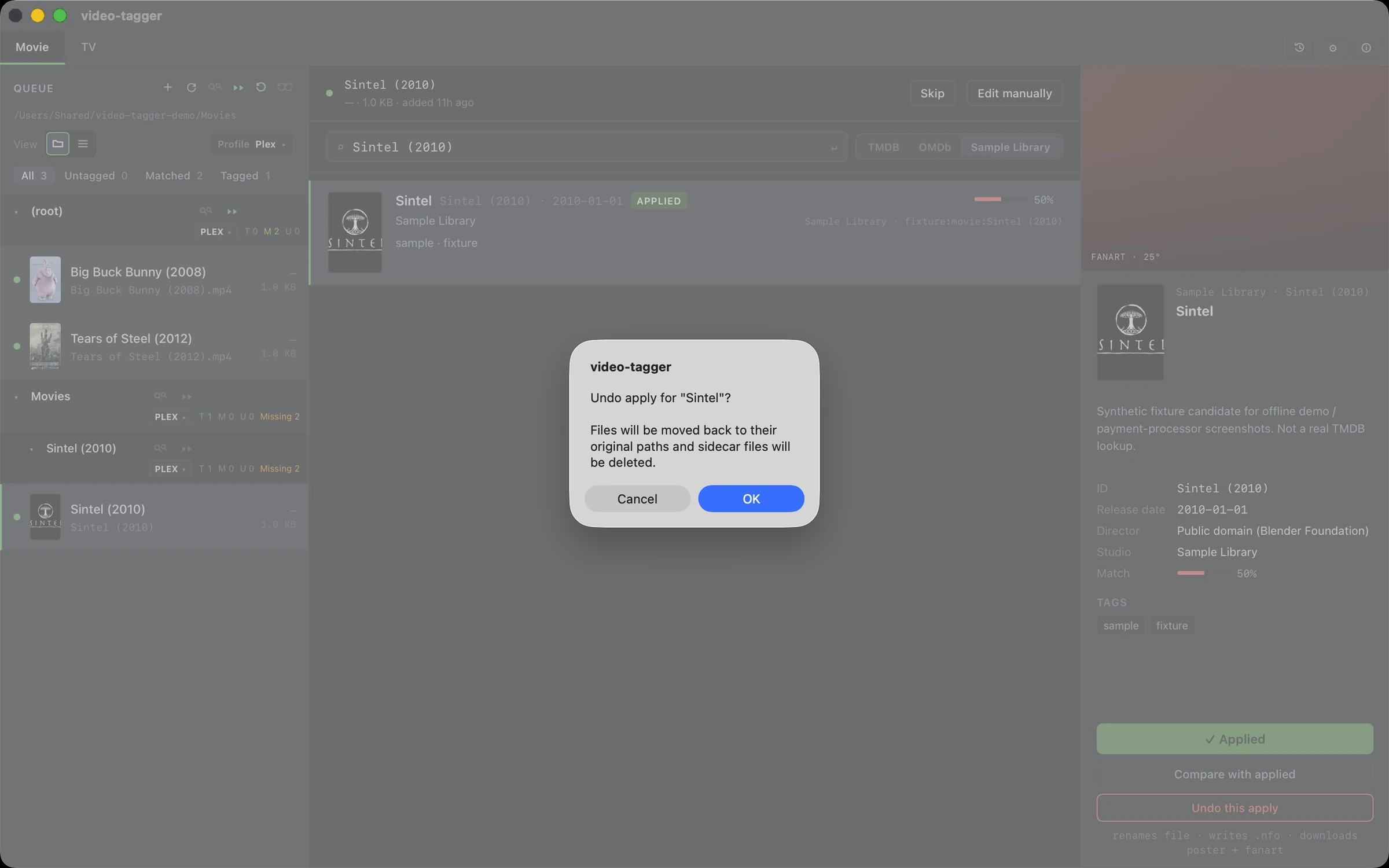Open the PLEX profile menu for (root)
1389x868 pixels.
pyautogui.click(x=216, y=231)
